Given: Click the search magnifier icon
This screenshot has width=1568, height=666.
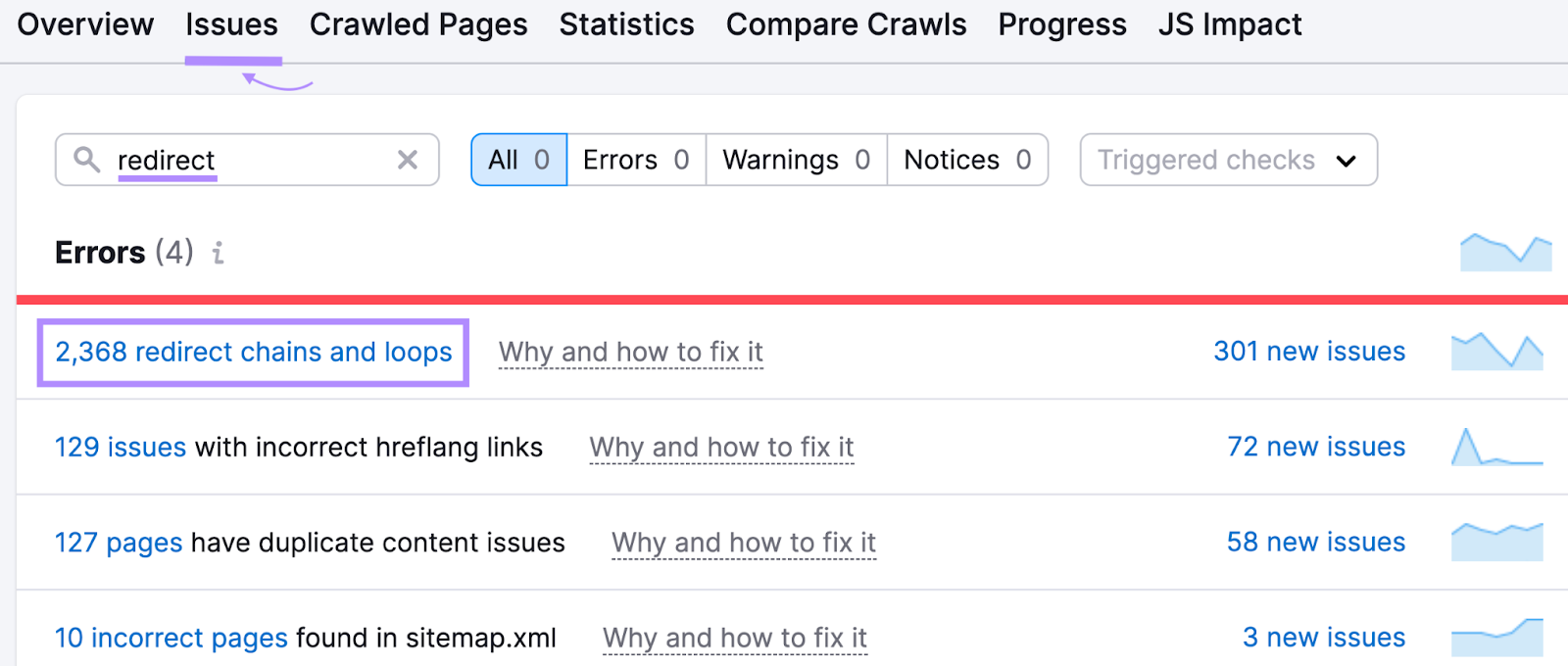Looking at the screenshot, I should tap(87, 159).
